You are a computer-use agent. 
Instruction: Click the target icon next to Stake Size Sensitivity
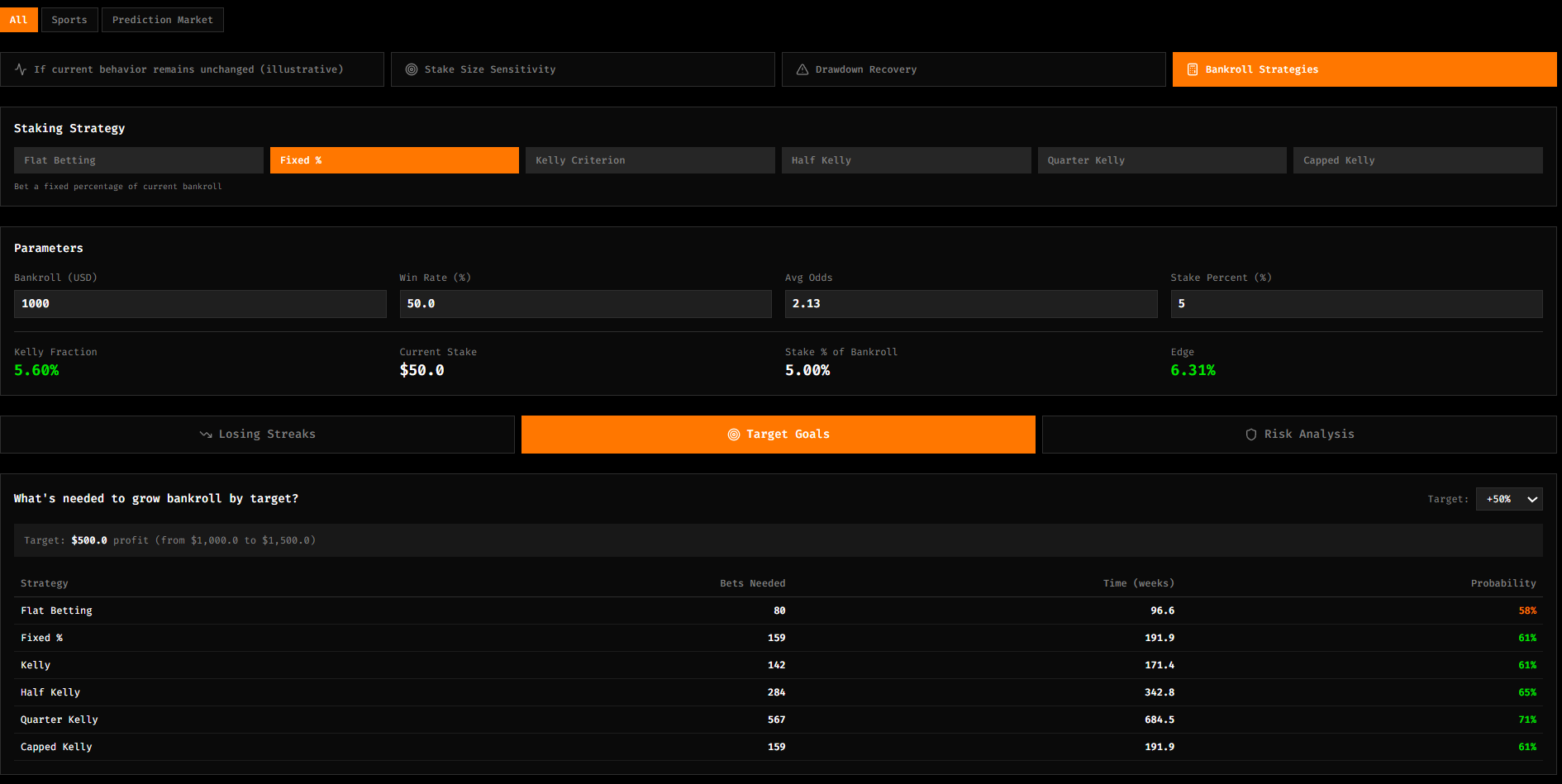coord(412,69)
